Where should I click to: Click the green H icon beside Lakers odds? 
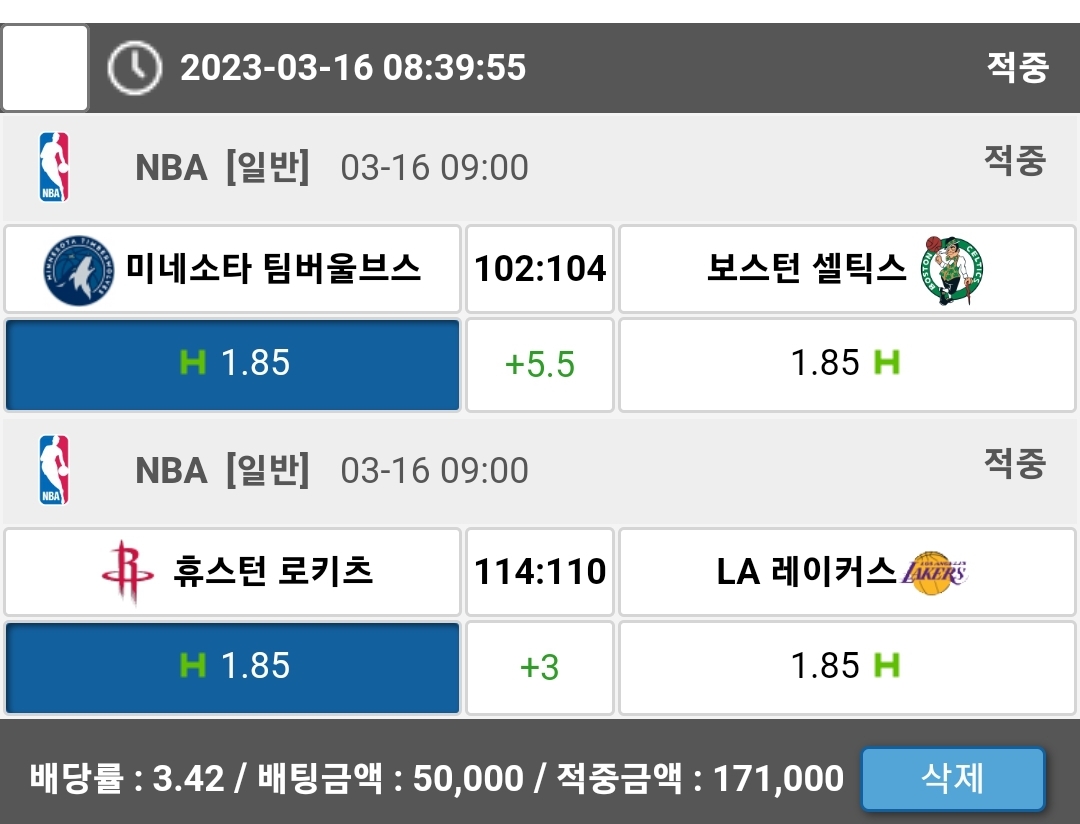tap(886, 665)
